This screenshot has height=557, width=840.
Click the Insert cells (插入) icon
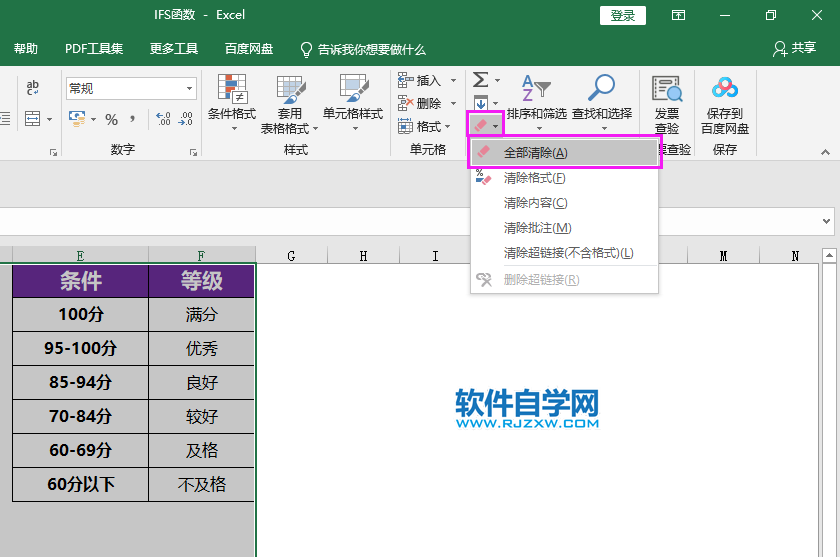pyautogui.click(x=406, y=80)
